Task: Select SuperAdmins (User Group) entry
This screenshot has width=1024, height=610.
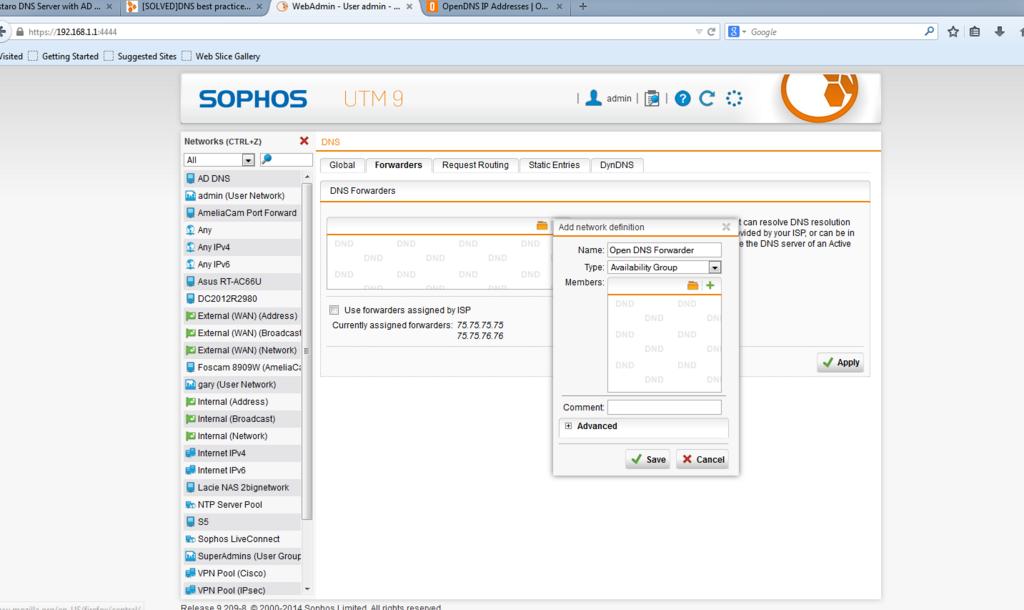Action: pyautogui.click(x=242, y=556)
